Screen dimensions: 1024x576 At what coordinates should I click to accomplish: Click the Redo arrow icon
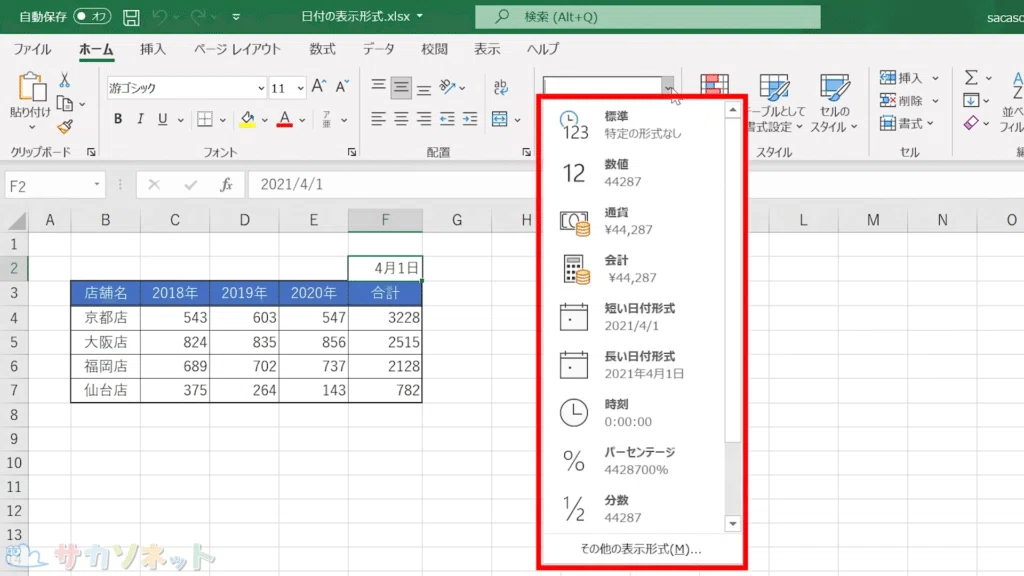pyautogui.click(x=199, y=17)
